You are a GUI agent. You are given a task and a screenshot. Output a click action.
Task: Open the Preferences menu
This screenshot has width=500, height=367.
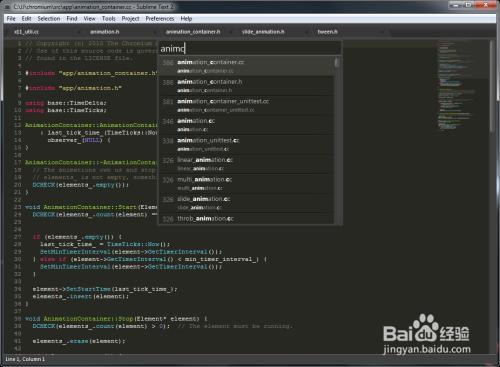pos(160,19)
